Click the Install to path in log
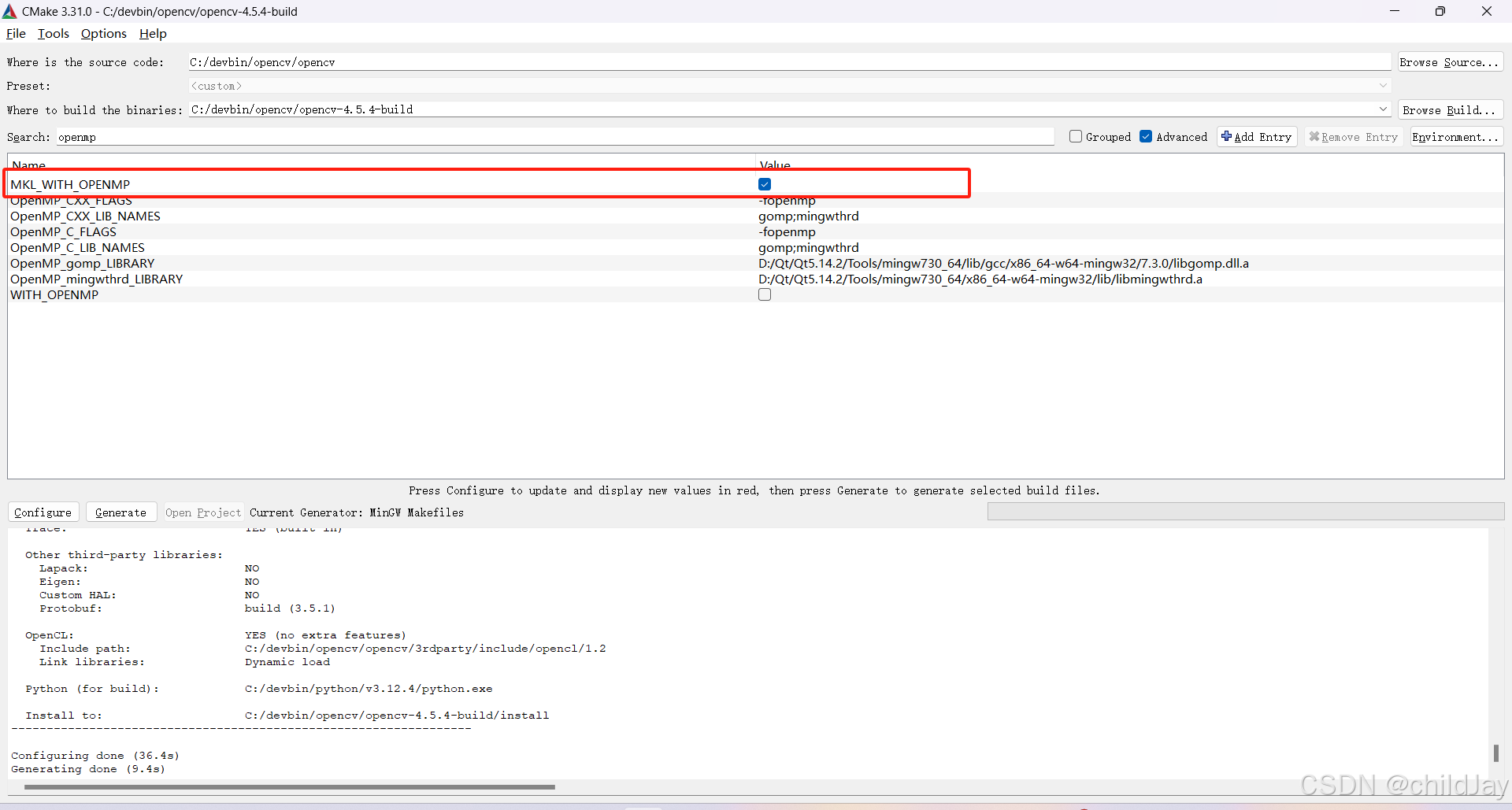Screen dimensions: 1512x810 (397, 716)
